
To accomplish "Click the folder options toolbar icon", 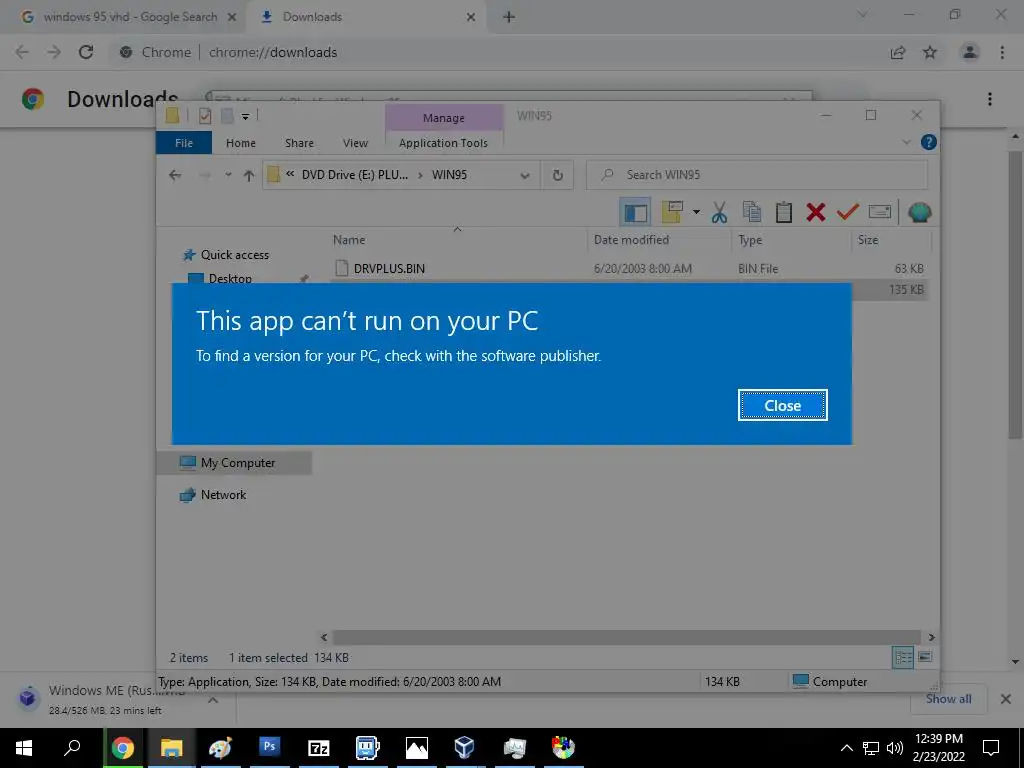I will (x=671, y=212).
